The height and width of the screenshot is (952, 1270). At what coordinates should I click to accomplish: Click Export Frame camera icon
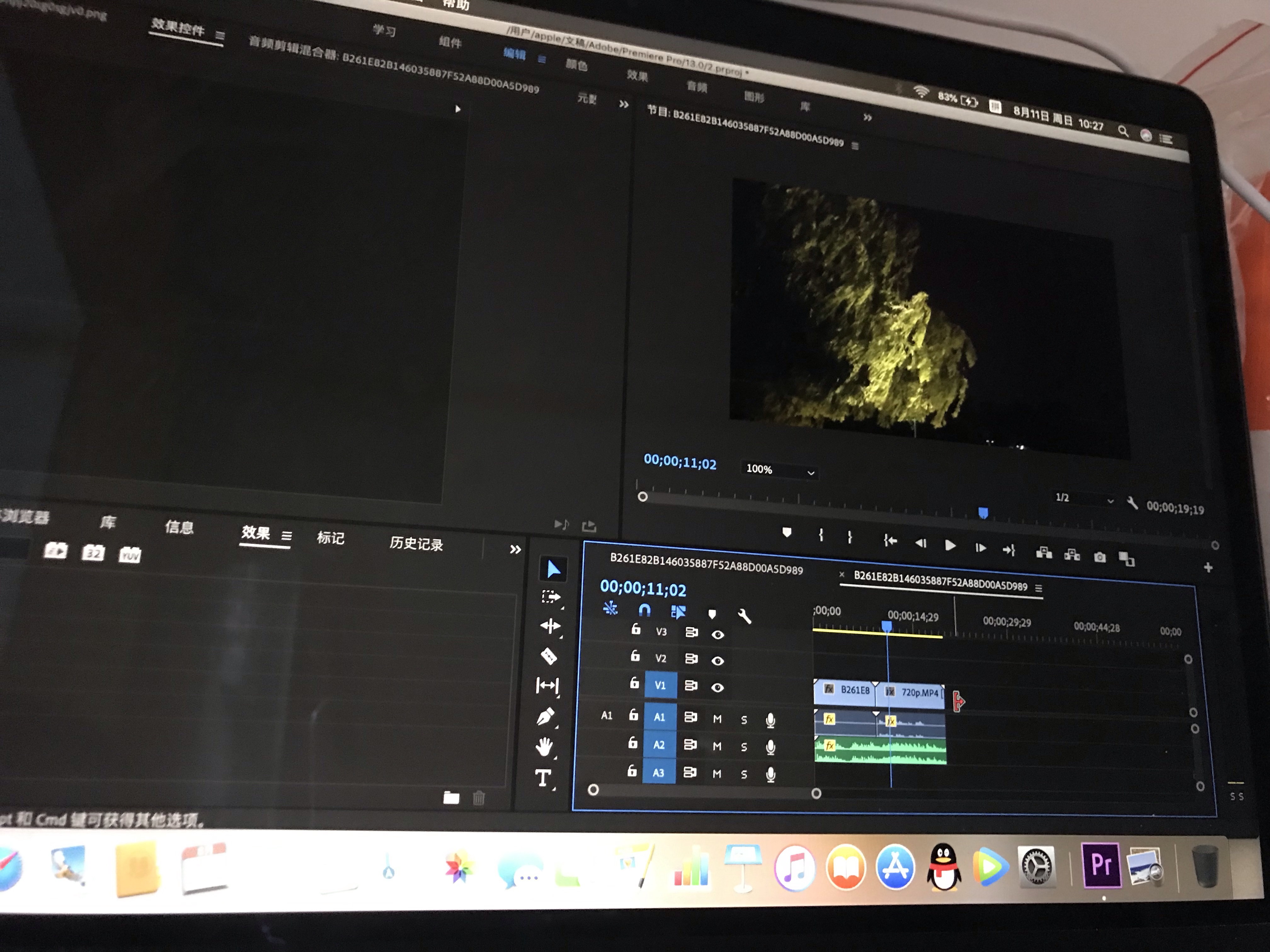coord(1100,557)
